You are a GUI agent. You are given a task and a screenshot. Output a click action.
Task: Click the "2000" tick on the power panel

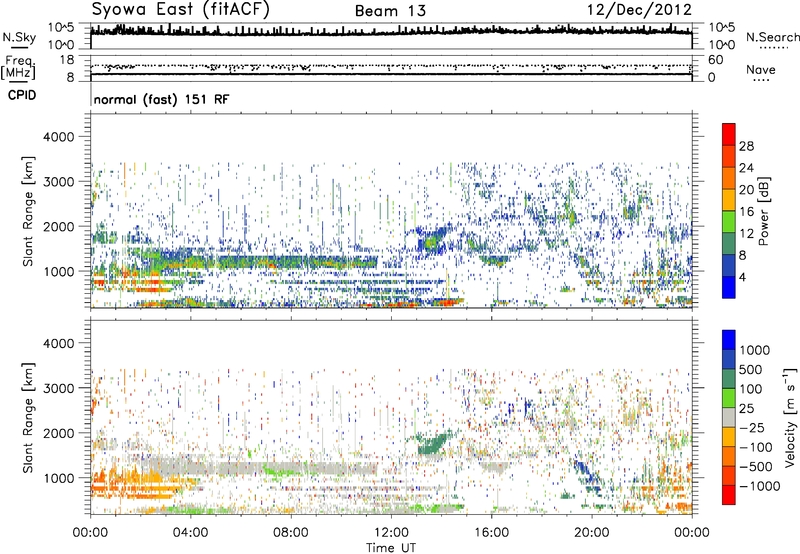[x=58, y=226]
